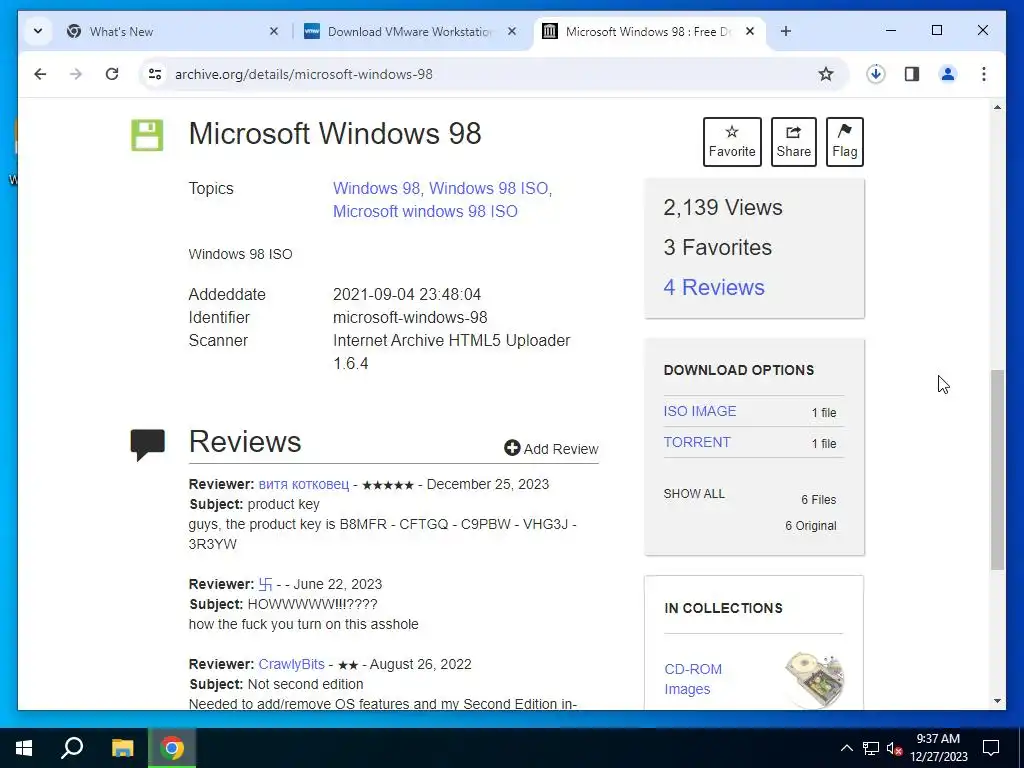This screenshot has width=1024, height=768.
Task: Open the 4 Reviews link
Action: point(714,287)
